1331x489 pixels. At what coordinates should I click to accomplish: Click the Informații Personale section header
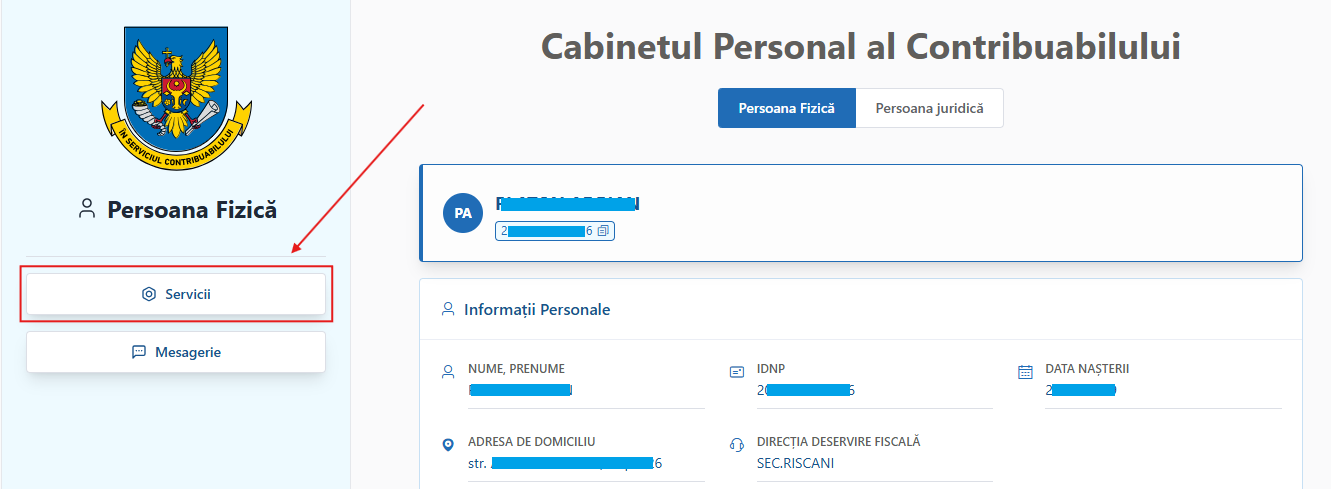click(537, 309)
